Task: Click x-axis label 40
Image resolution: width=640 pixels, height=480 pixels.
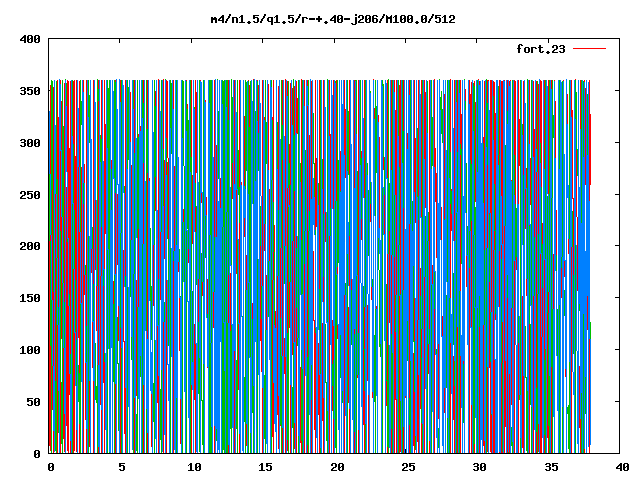Action: tap(622, 467)
